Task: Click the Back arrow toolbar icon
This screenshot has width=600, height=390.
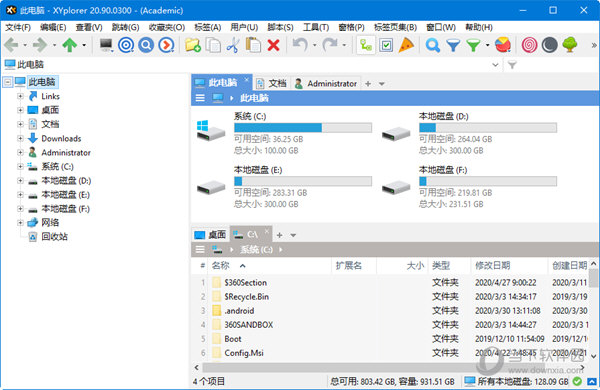Action: 11,45
